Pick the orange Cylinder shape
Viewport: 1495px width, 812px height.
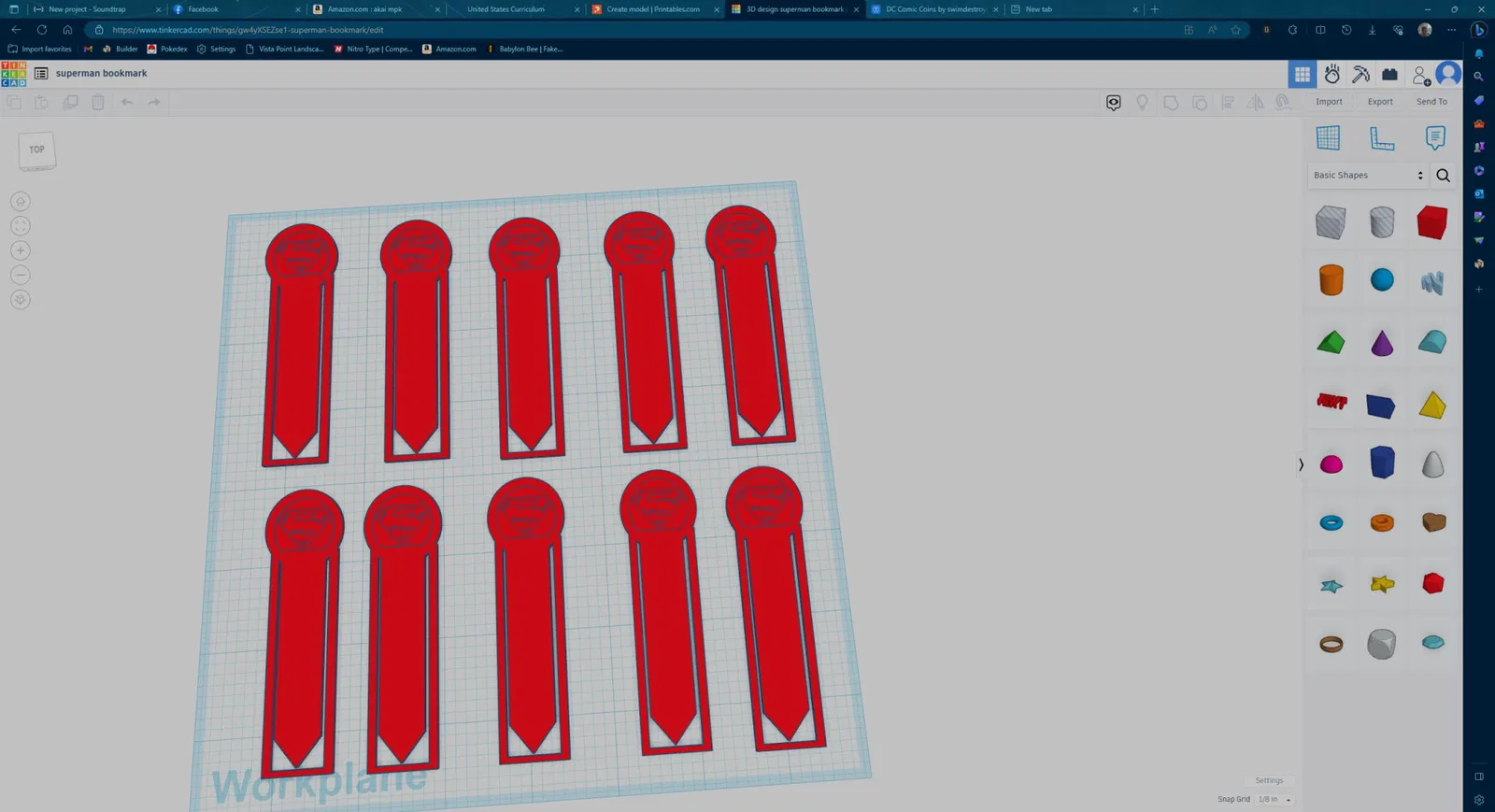point(1331,279)
